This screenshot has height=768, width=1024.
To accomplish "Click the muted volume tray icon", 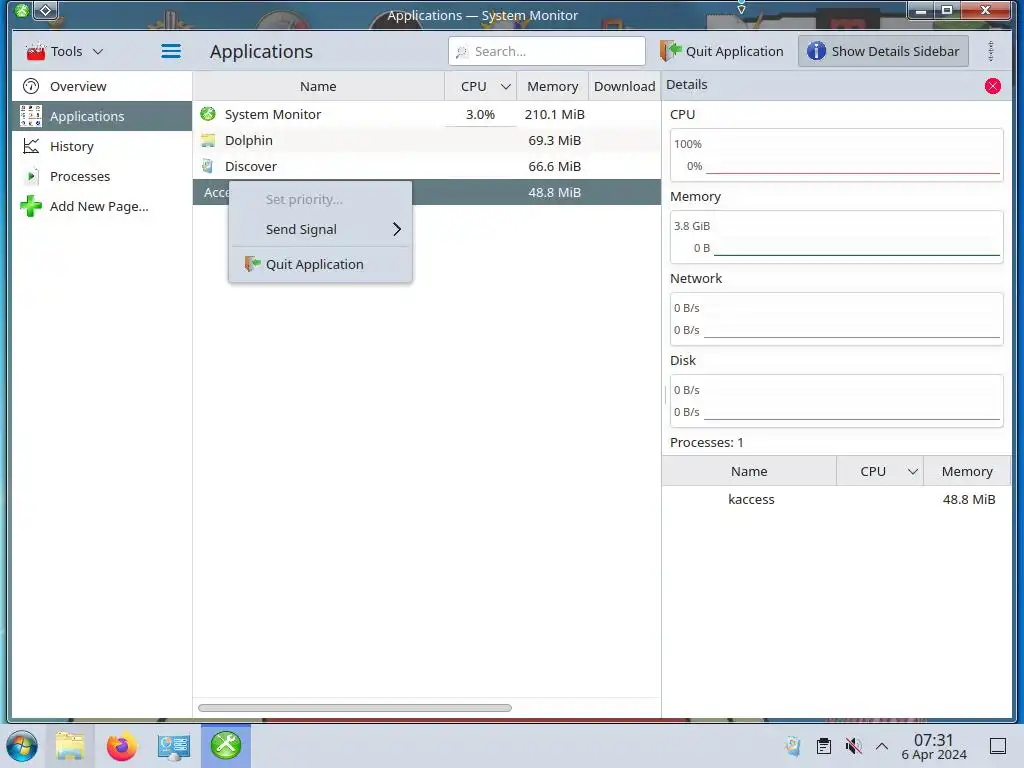I will coord(853,746).
